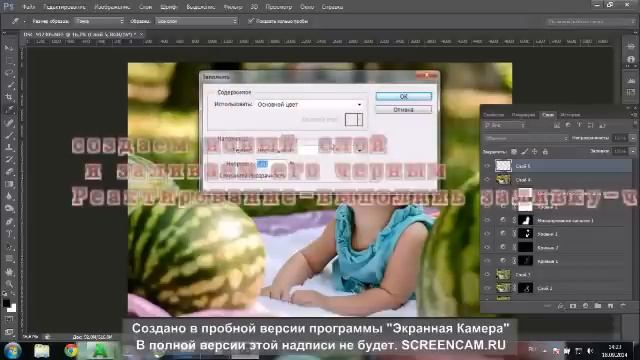
Task: Open the layer blend mode dropdown
Action: click(x=526, y=139)
